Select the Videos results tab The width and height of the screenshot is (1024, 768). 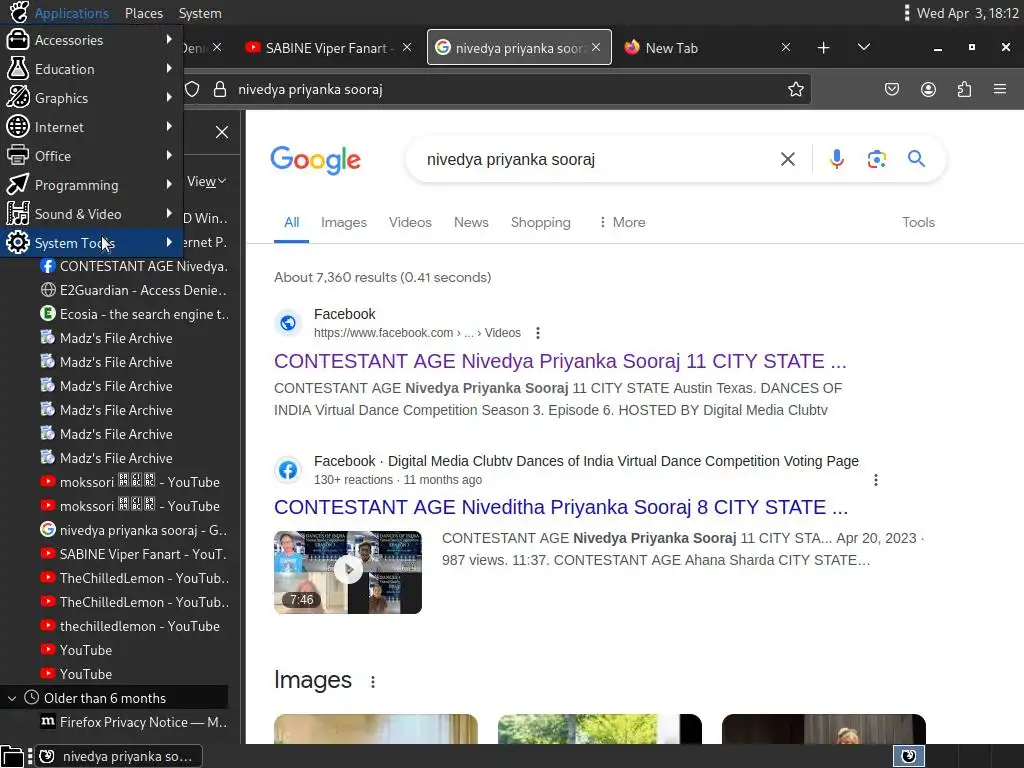click(x=410, y=223)
